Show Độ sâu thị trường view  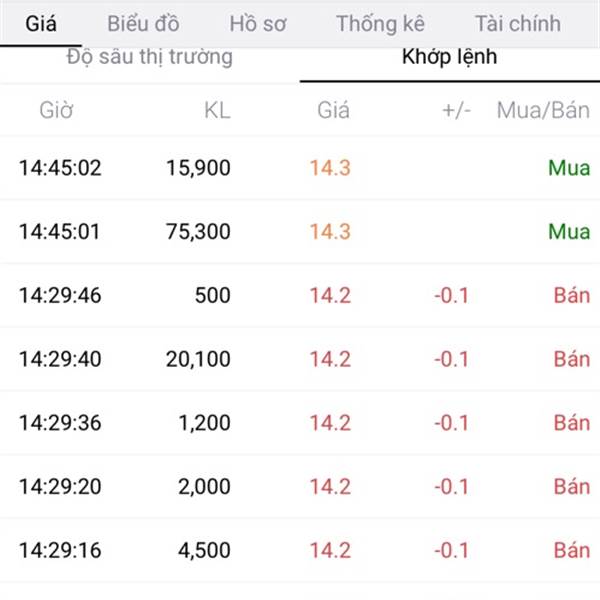pyautogui.click(x=150, y=57)
